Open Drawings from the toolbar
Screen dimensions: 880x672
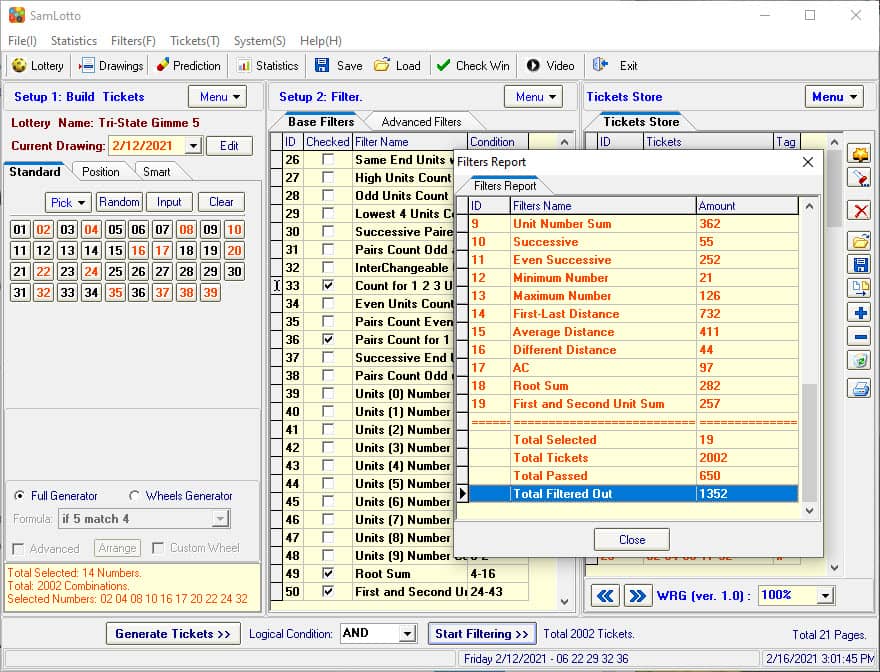click(x=111, y=66)
